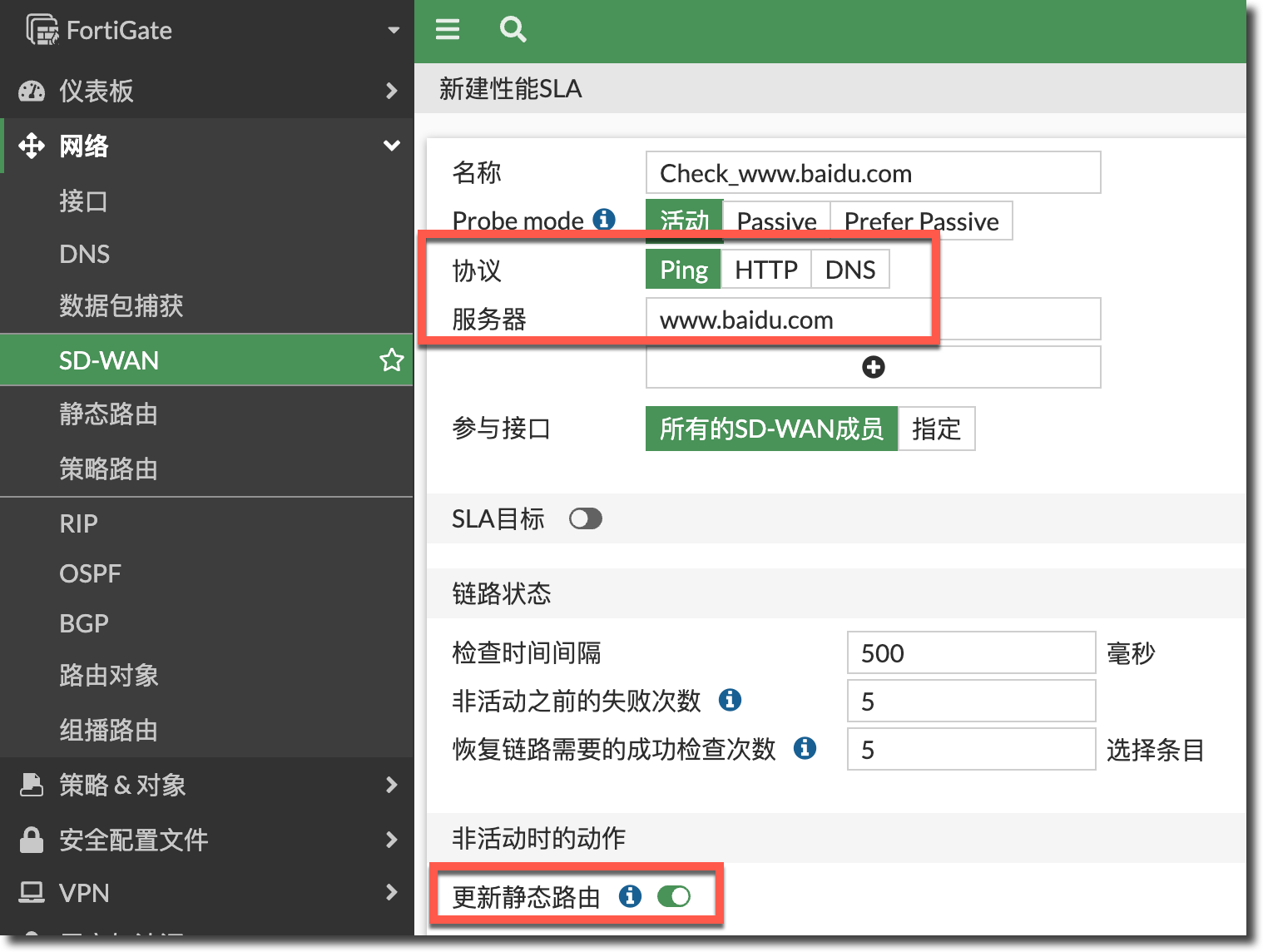This screenshot has height=952, width=1263.
Task: Click info icon beside Probe mode
Action: [604, 219]
